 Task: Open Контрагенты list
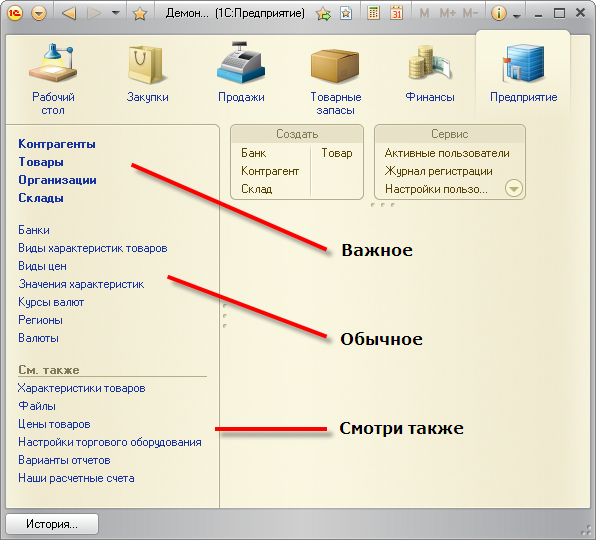(57, 144)
